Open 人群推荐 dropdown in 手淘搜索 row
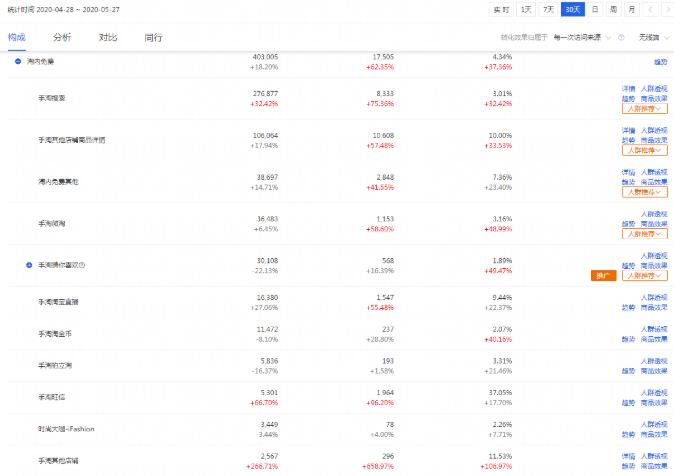 coord(645,108)
